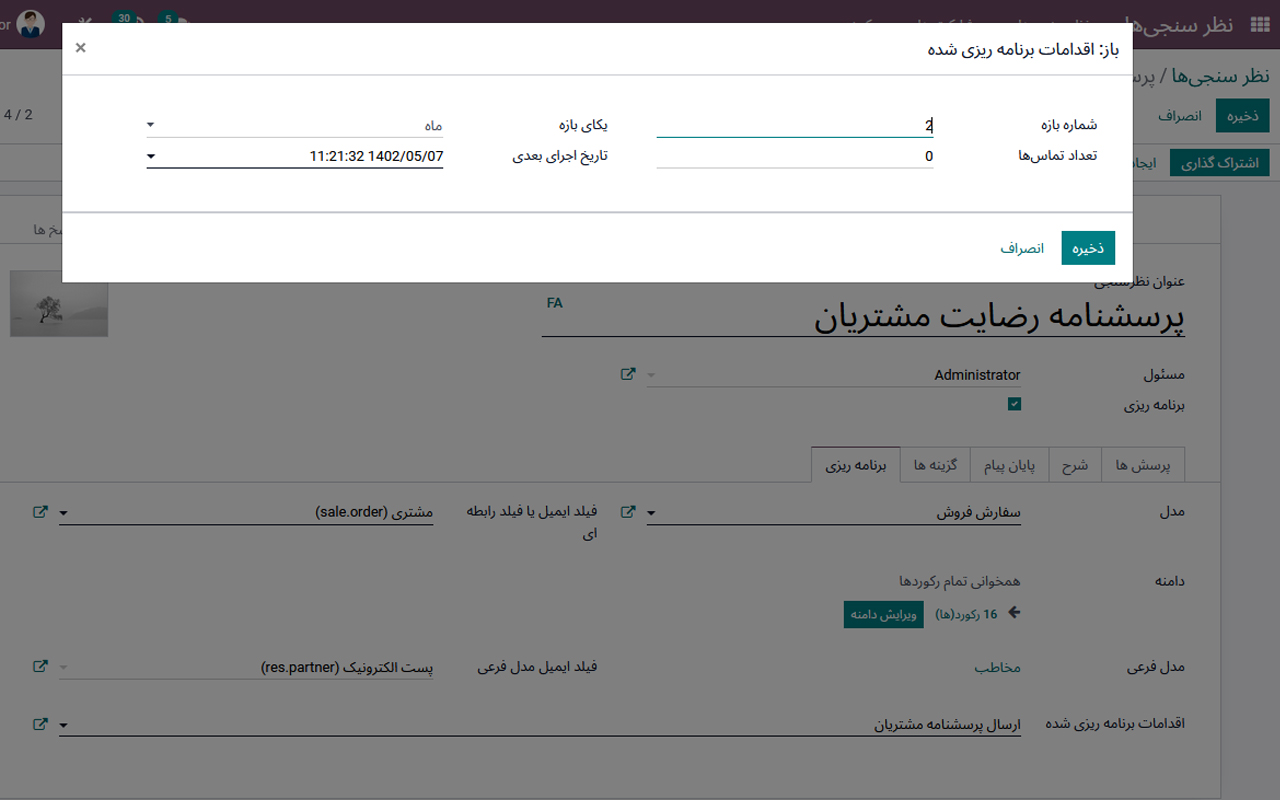
Task: Select the گزینه ها tab
Action: (935, 464)
